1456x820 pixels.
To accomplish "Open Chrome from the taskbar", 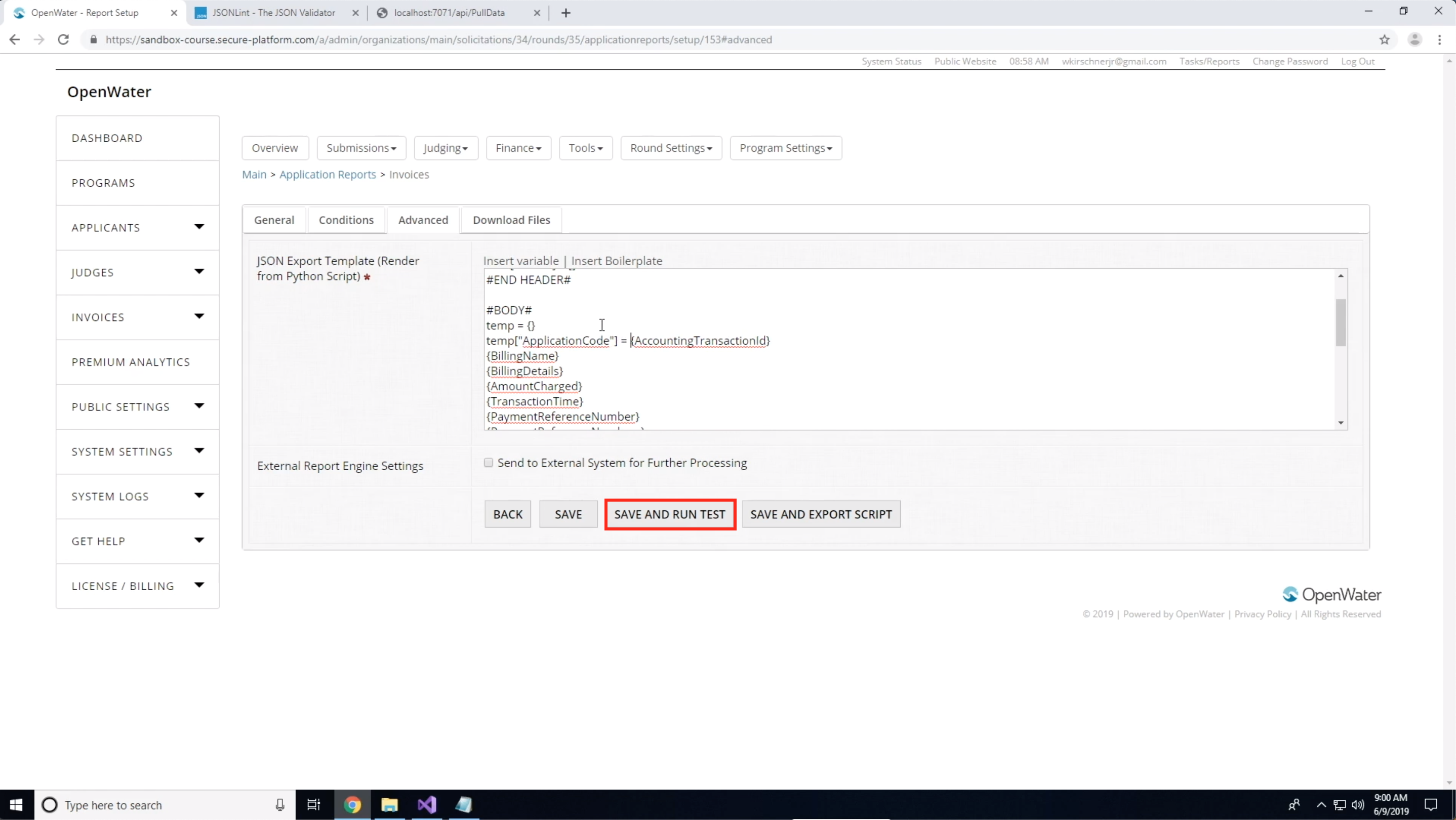I will tap(352, 805).
